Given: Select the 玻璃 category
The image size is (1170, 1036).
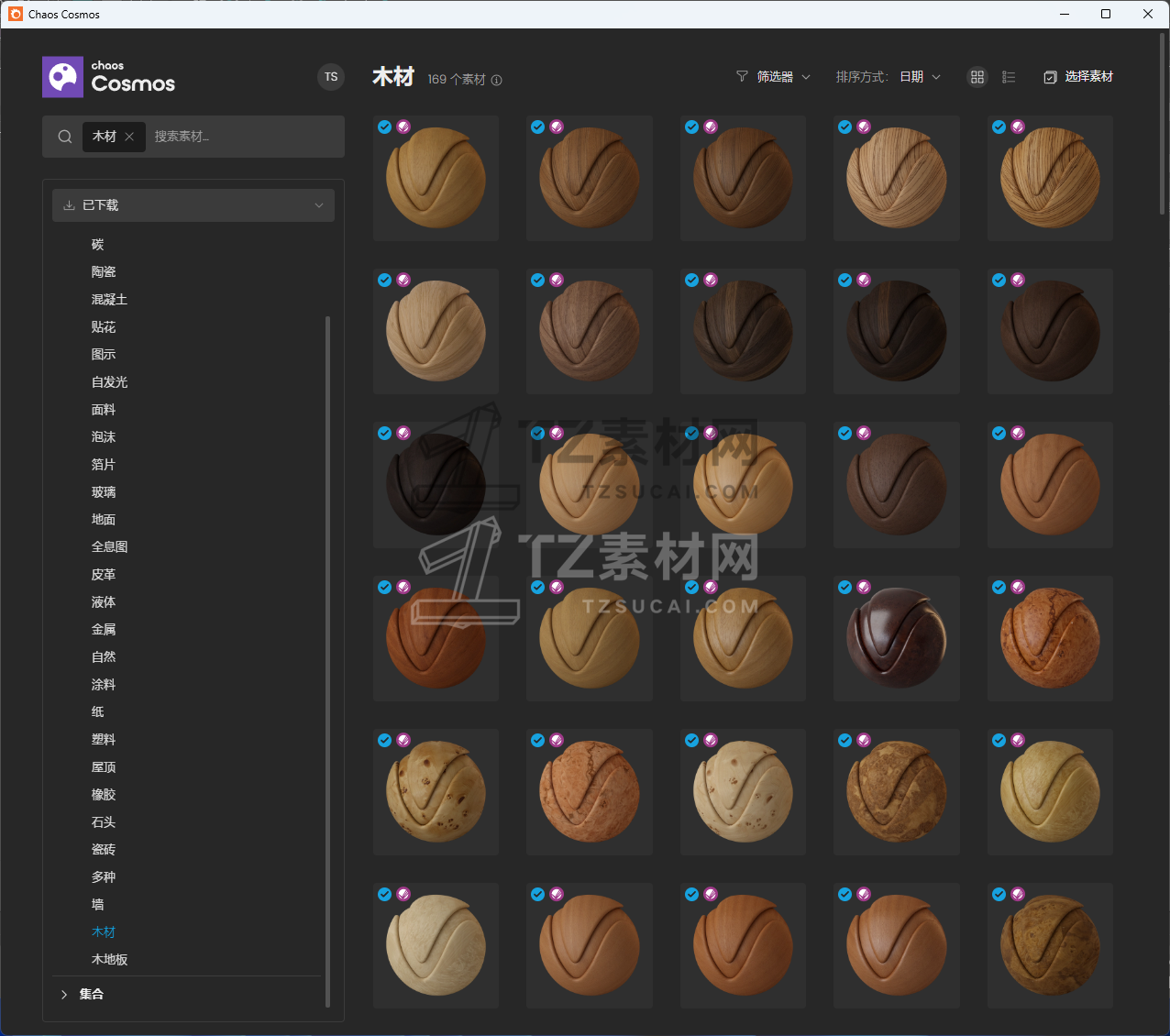Looking at the screenshot, I should click(x=104, y=492).
